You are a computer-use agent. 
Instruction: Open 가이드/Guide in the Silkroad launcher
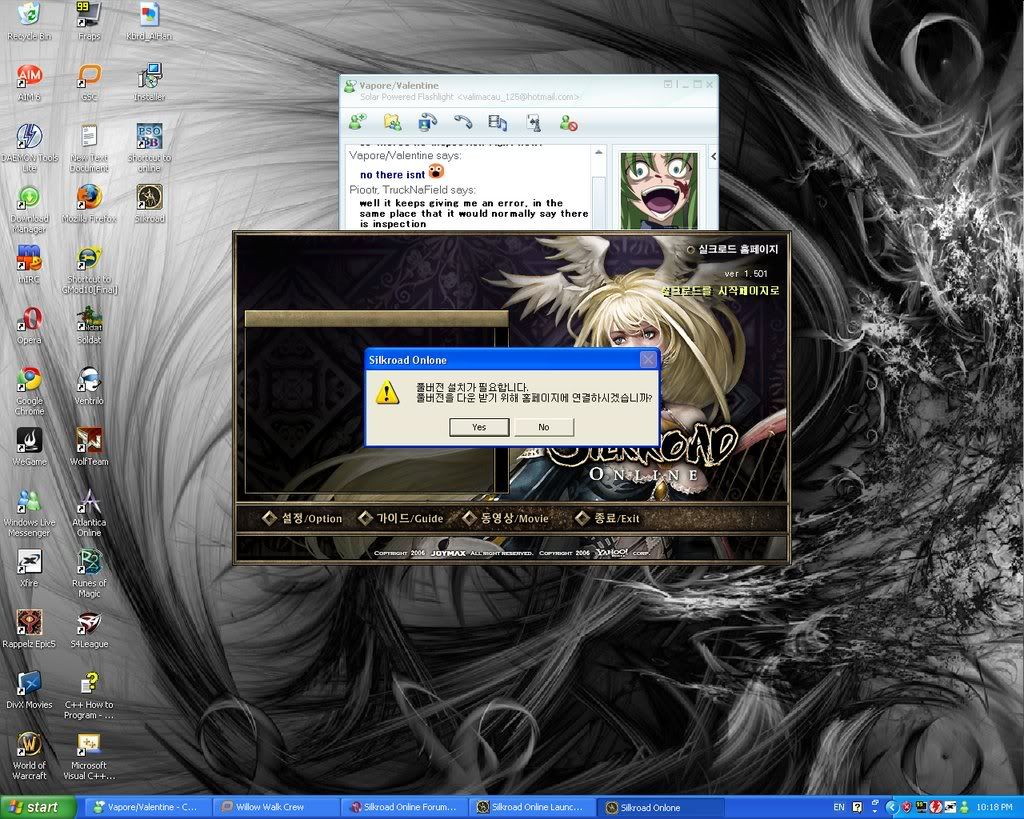[x=401, y=519]
